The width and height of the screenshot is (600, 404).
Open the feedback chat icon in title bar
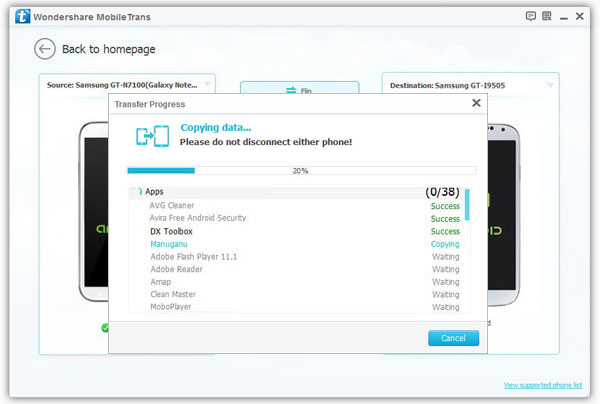(531, 17)
